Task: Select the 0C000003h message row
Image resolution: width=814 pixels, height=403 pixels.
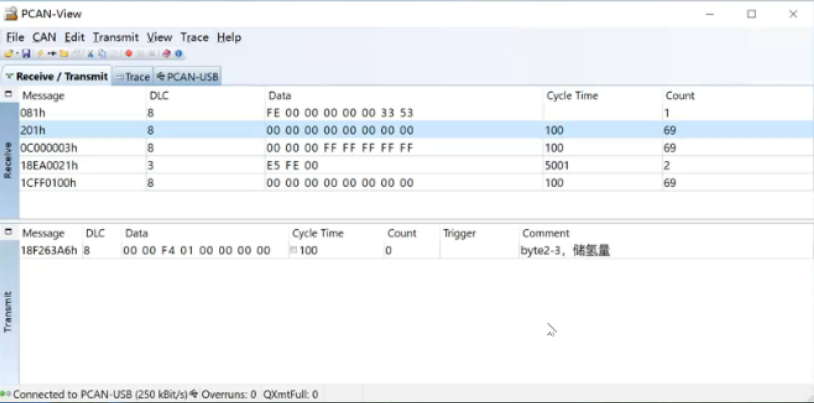Action: coord(416,147)
